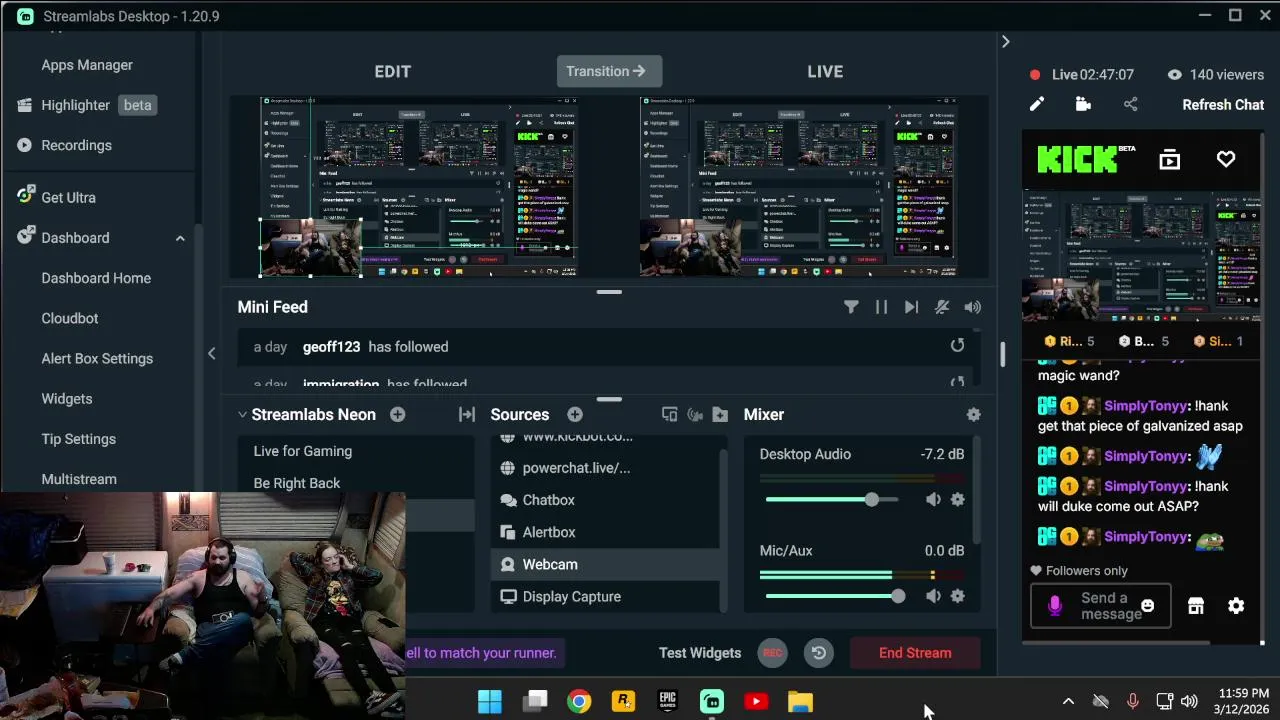This screenshot has height=720, width=1280.
Task: Collapse the left sidebar with the arrow
Action: pyautogui.click(x=211, y=353)
